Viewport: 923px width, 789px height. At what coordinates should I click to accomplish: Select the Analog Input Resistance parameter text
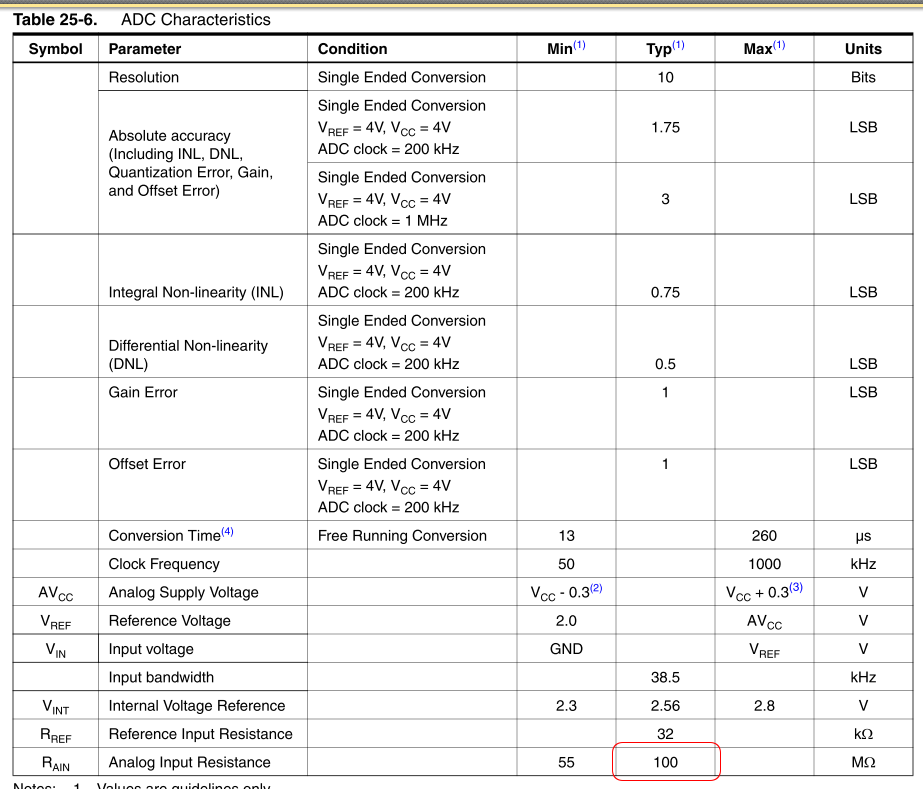[x=189, y=762]
